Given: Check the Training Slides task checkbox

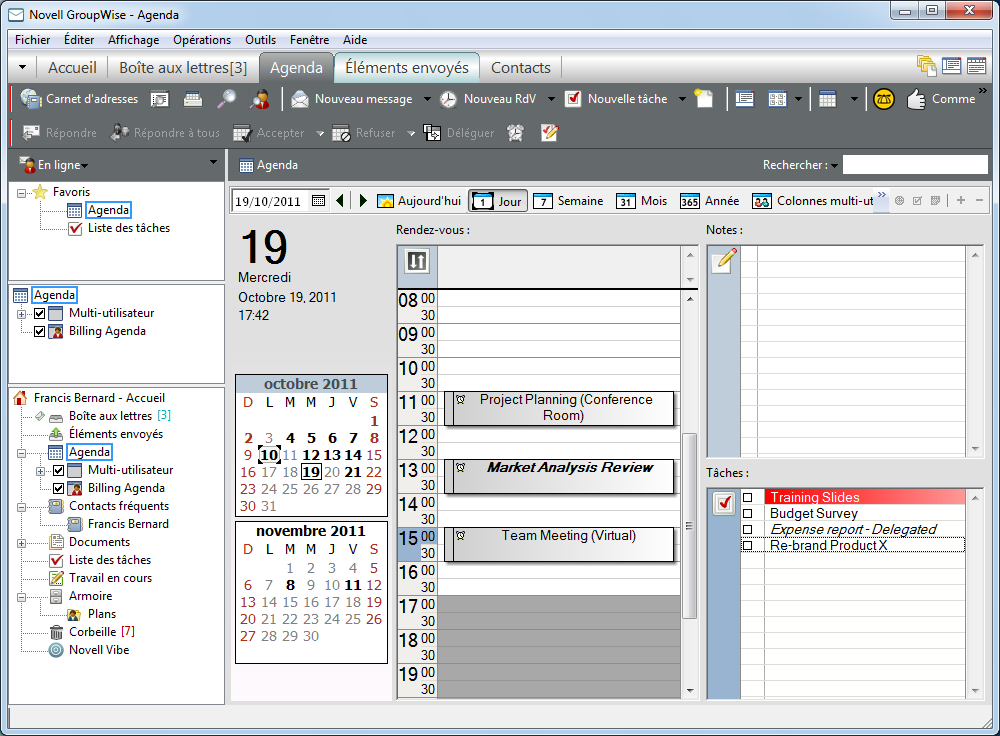Looking at the screenshot, I should (x=747, y=497).
